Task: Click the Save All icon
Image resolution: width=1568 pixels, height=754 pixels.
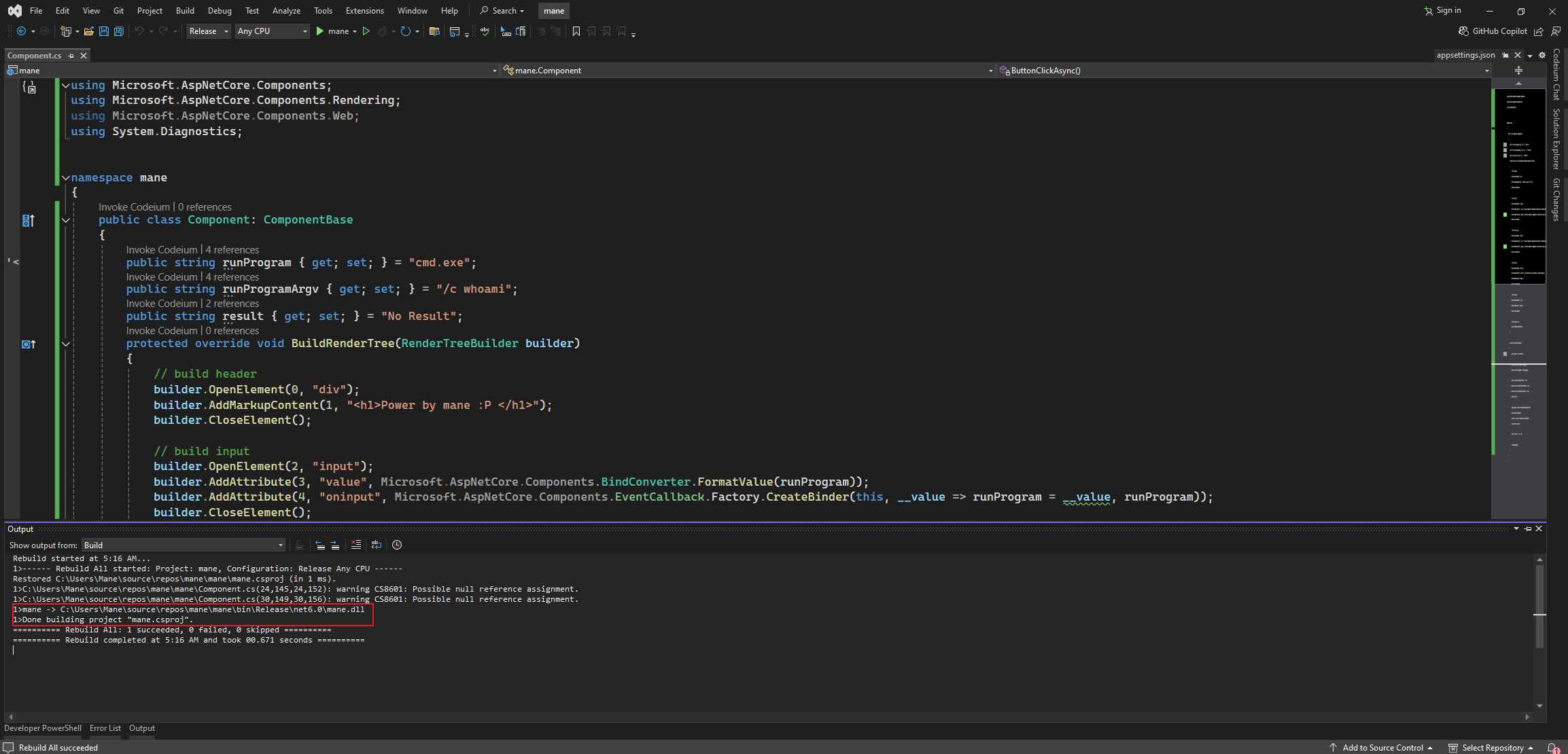Action: [x=119, y=31]
